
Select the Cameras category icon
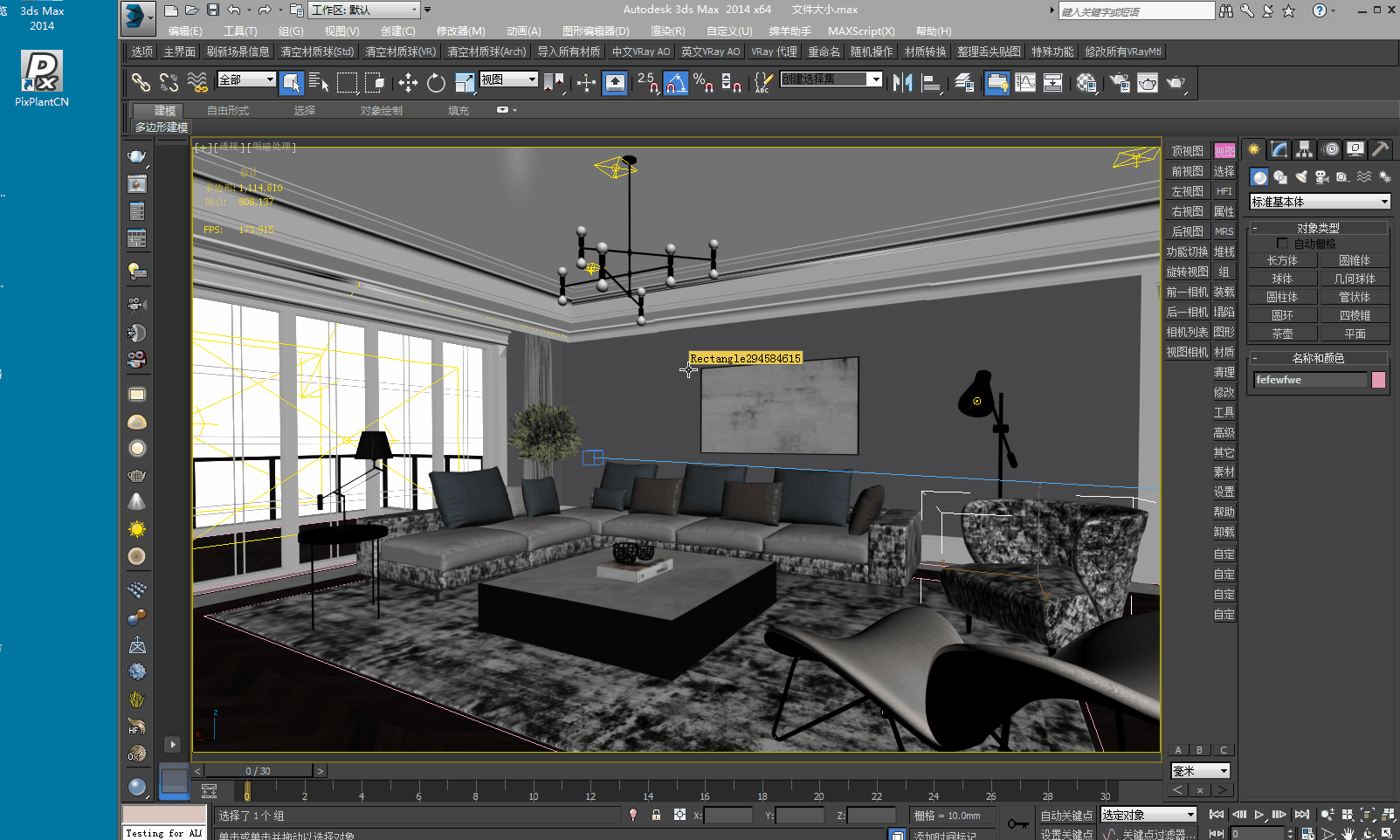pyautogui.click(x=1322, y=176)
